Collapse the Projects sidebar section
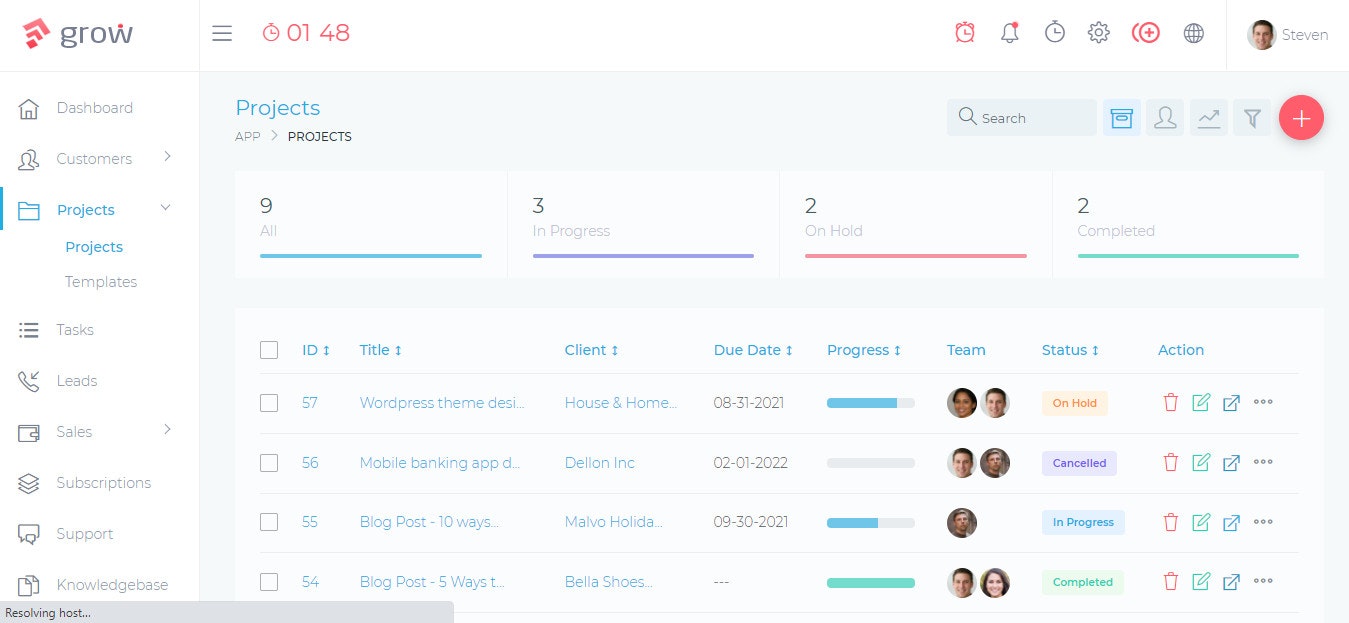This screenshot has width=1349, height=623. click(x=86, y=209)
